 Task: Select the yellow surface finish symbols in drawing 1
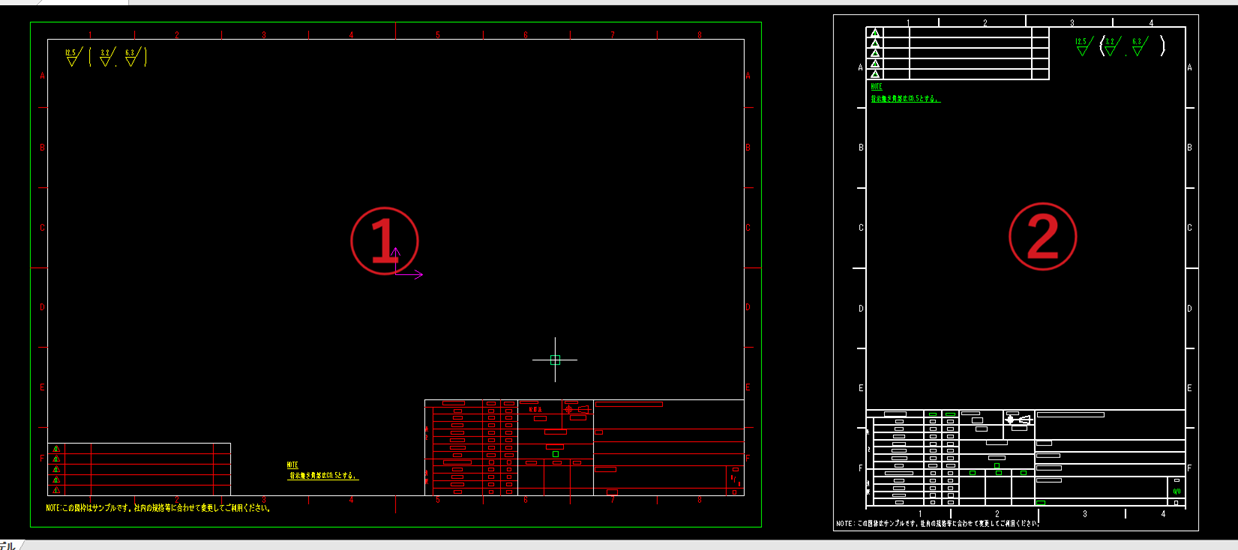[x=106, y=56]
